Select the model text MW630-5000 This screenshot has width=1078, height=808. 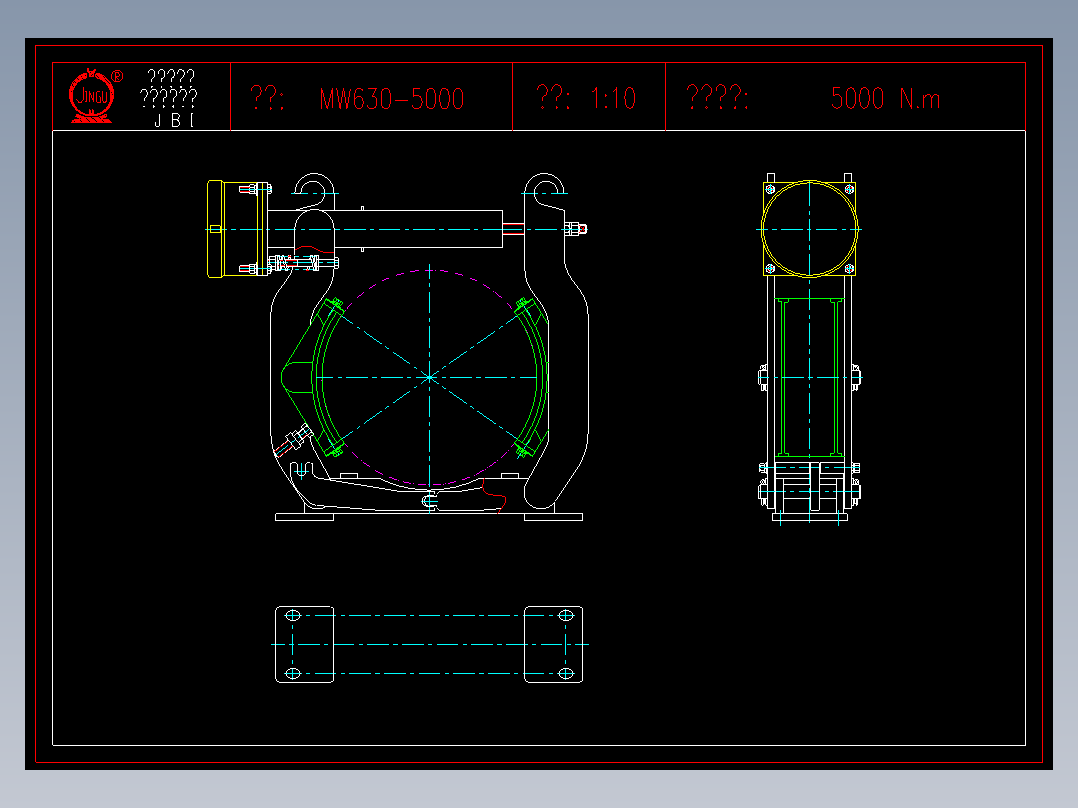coord(392,99)
